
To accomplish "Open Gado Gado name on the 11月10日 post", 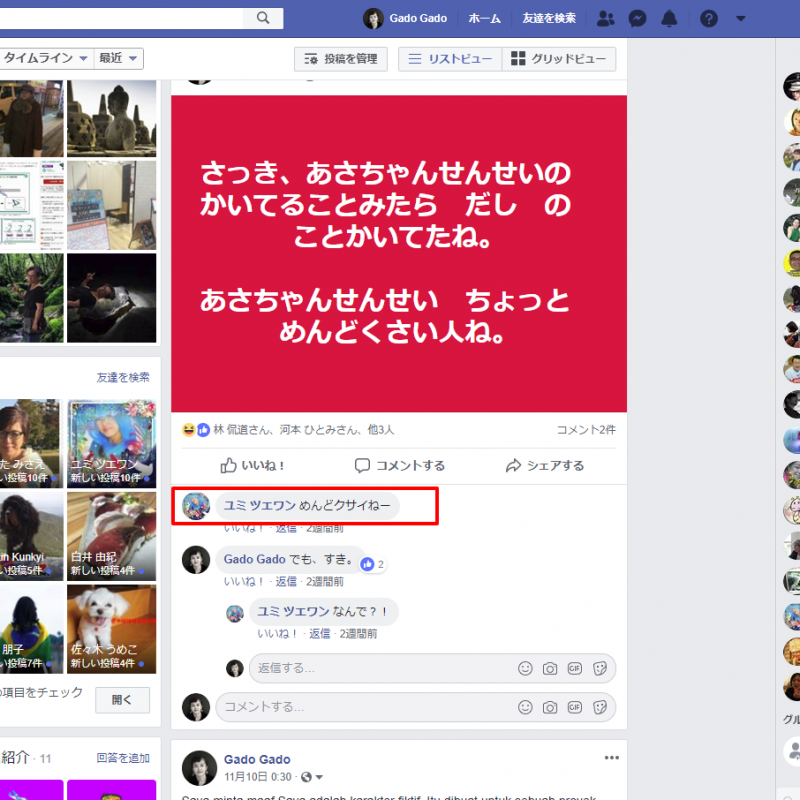I will click(257, 759).
